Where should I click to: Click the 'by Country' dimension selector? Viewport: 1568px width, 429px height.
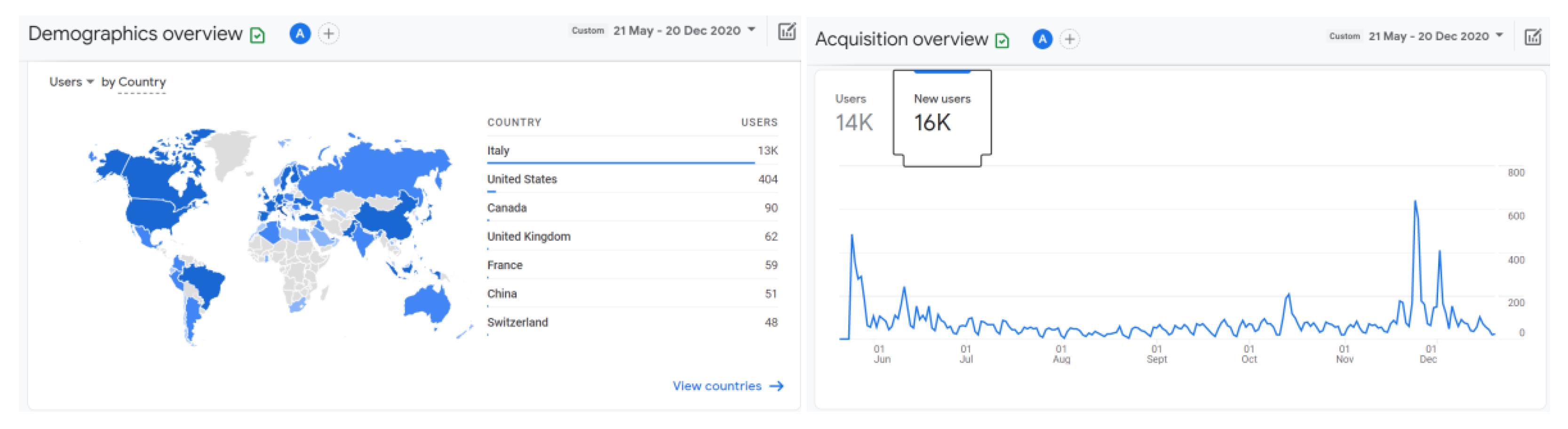click(x=133, y=81)
